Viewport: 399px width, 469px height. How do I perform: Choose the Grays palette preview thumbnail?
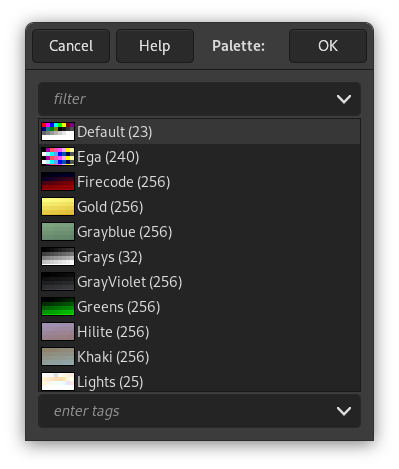click(58, 257)
